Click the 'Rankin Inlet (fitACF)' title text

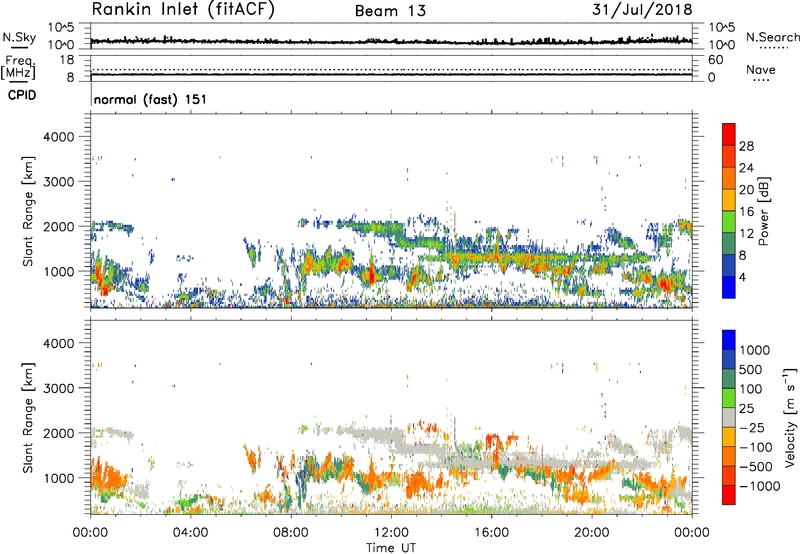pyautogui.click(x=183, y=10)
